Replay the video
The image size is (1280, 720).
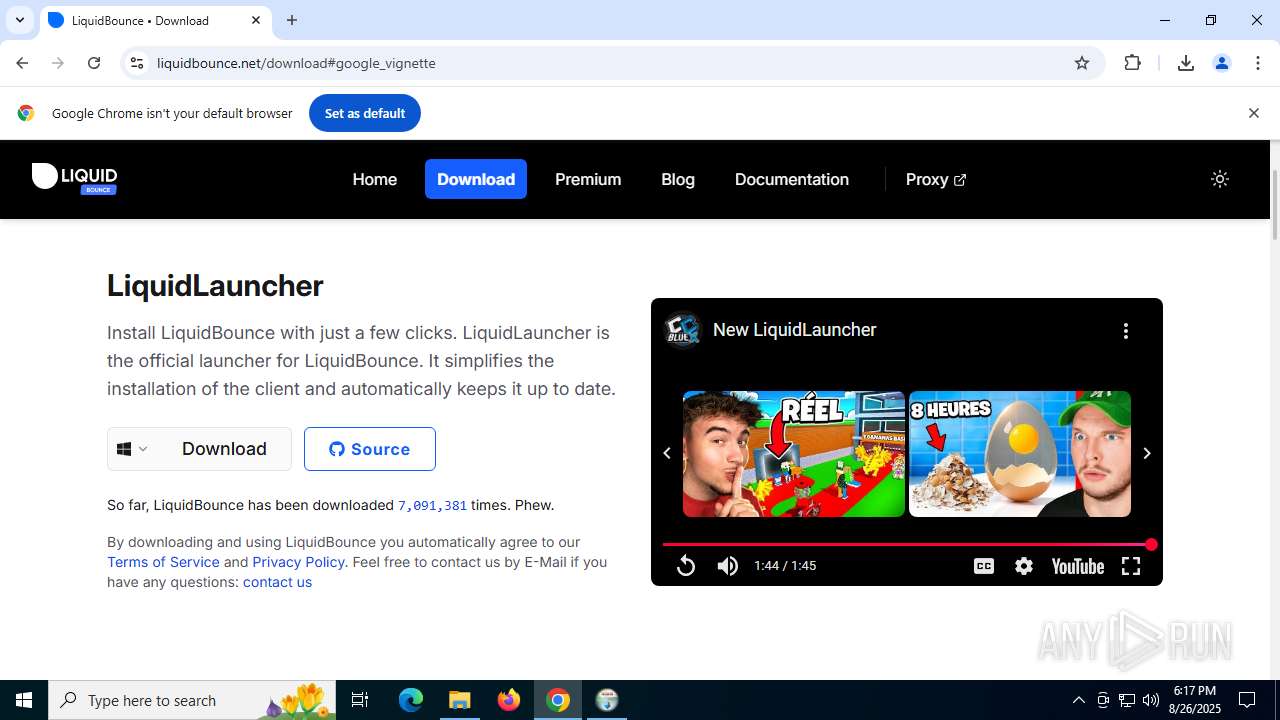click(686, 566)
